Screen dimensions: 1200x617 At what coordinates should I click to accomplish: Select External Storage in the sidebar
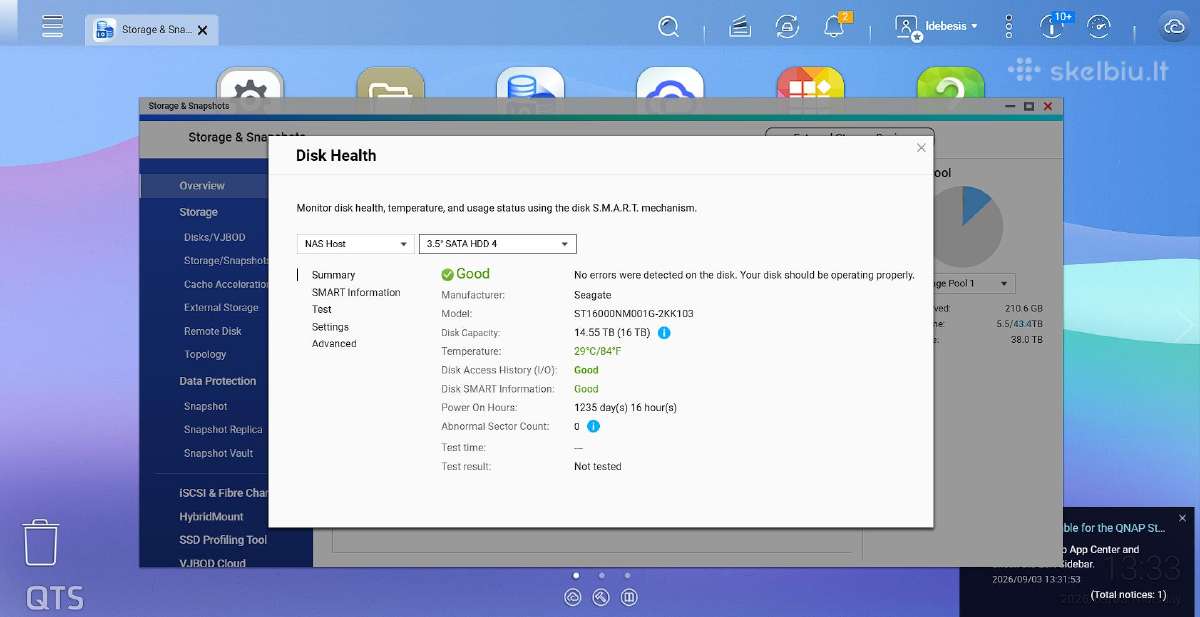pos(221,308)
